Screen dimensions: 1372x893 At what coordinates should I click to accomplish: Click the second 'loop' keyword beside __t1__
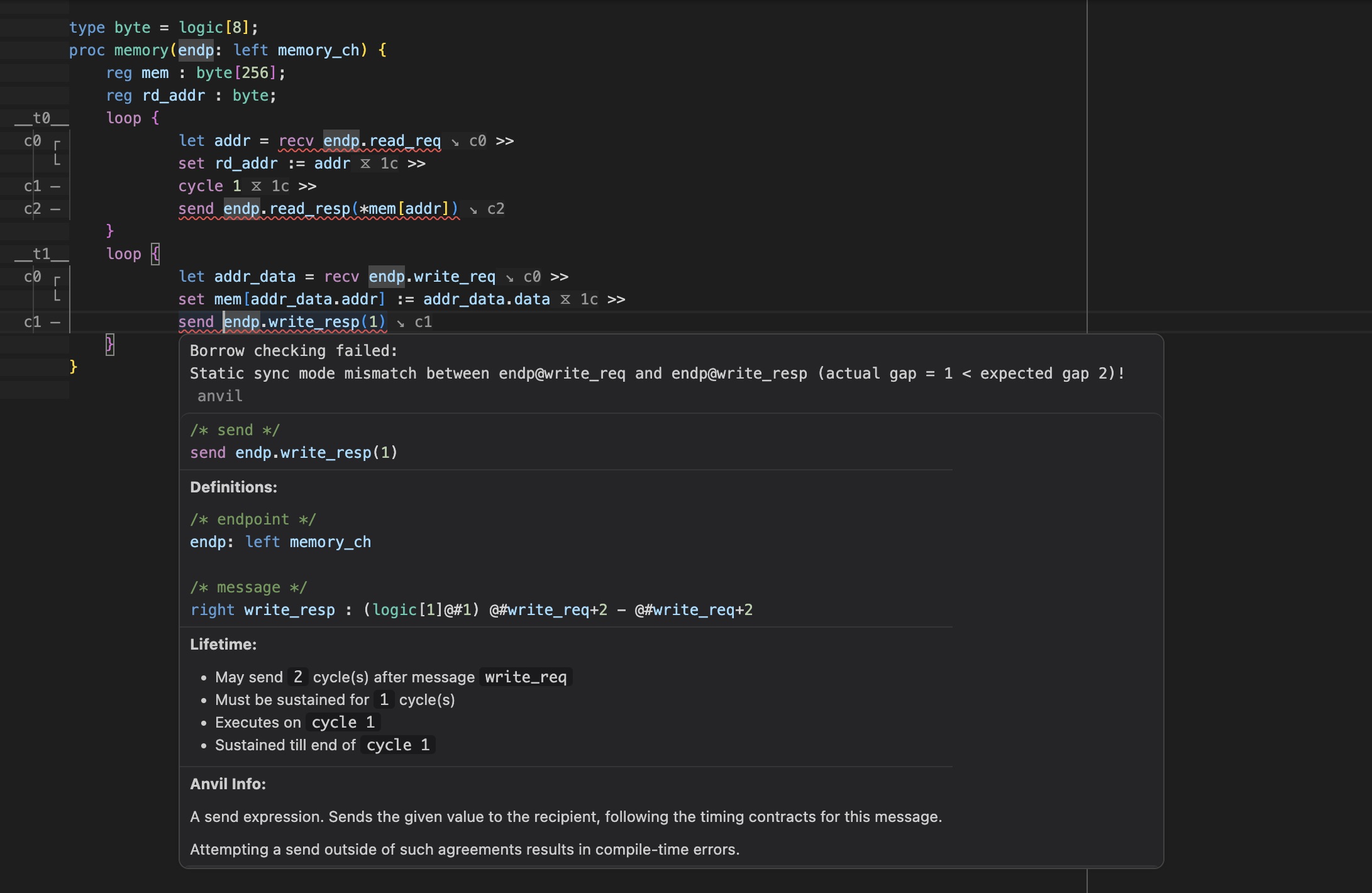[124, 254]
